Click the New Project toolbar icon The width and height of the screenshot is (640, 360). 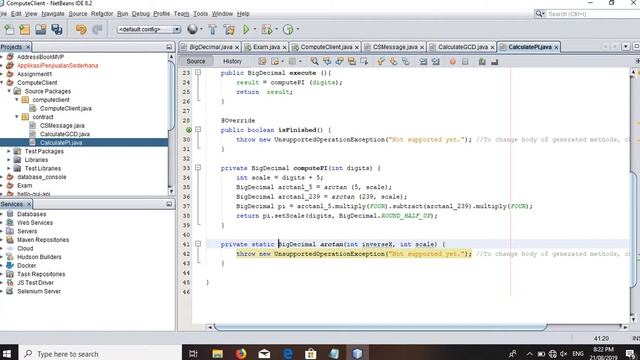(24, 29)
